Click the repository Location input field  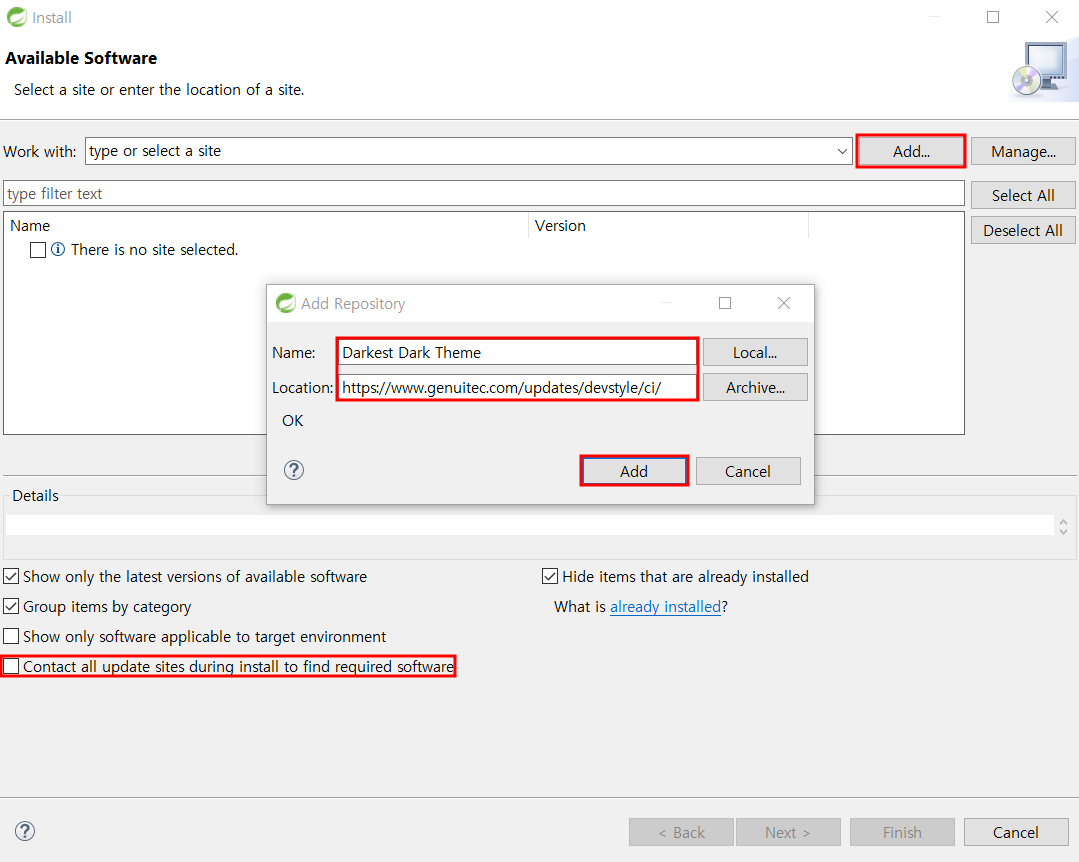point(517,387)
